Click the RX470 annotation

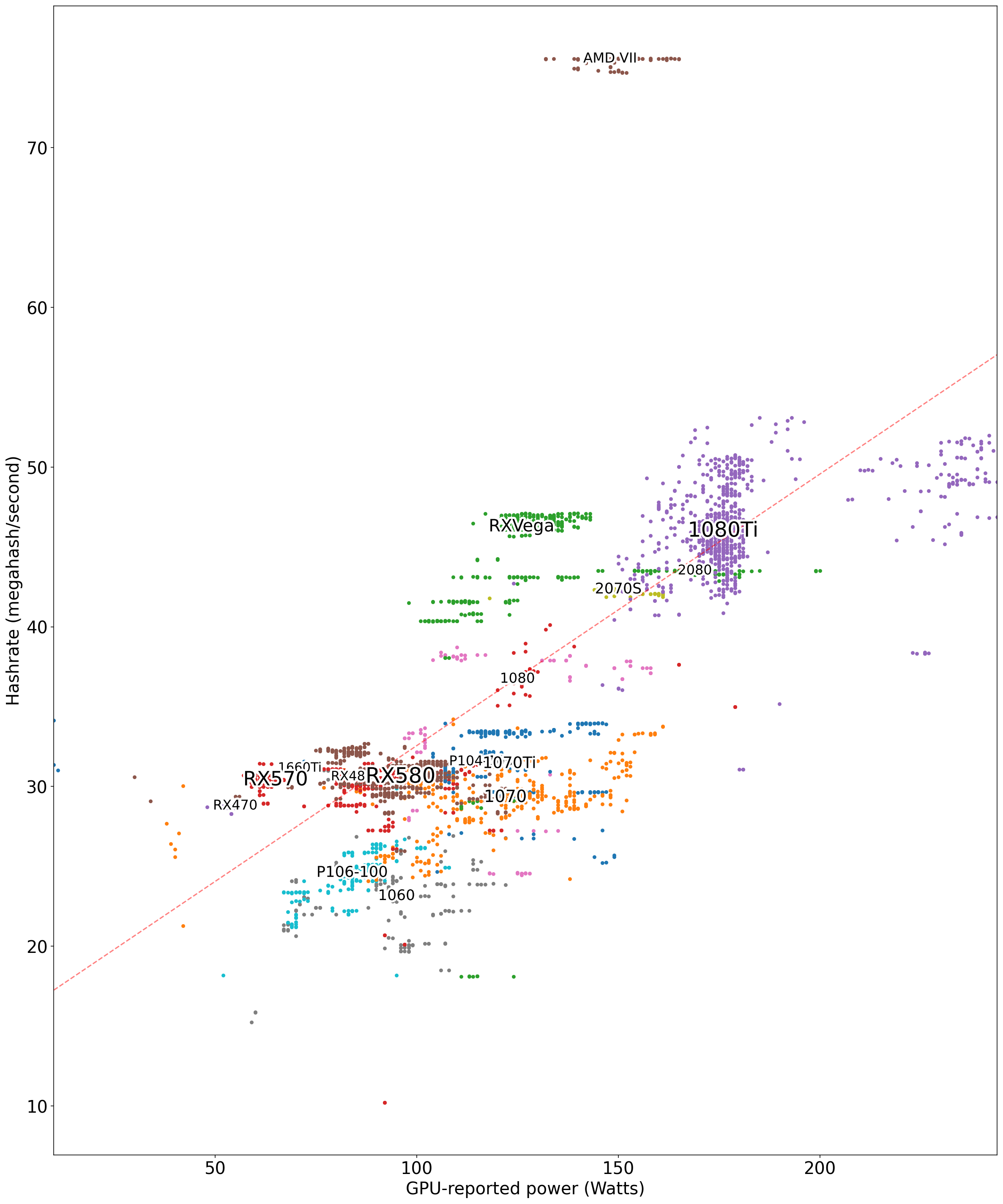[235, 805]
